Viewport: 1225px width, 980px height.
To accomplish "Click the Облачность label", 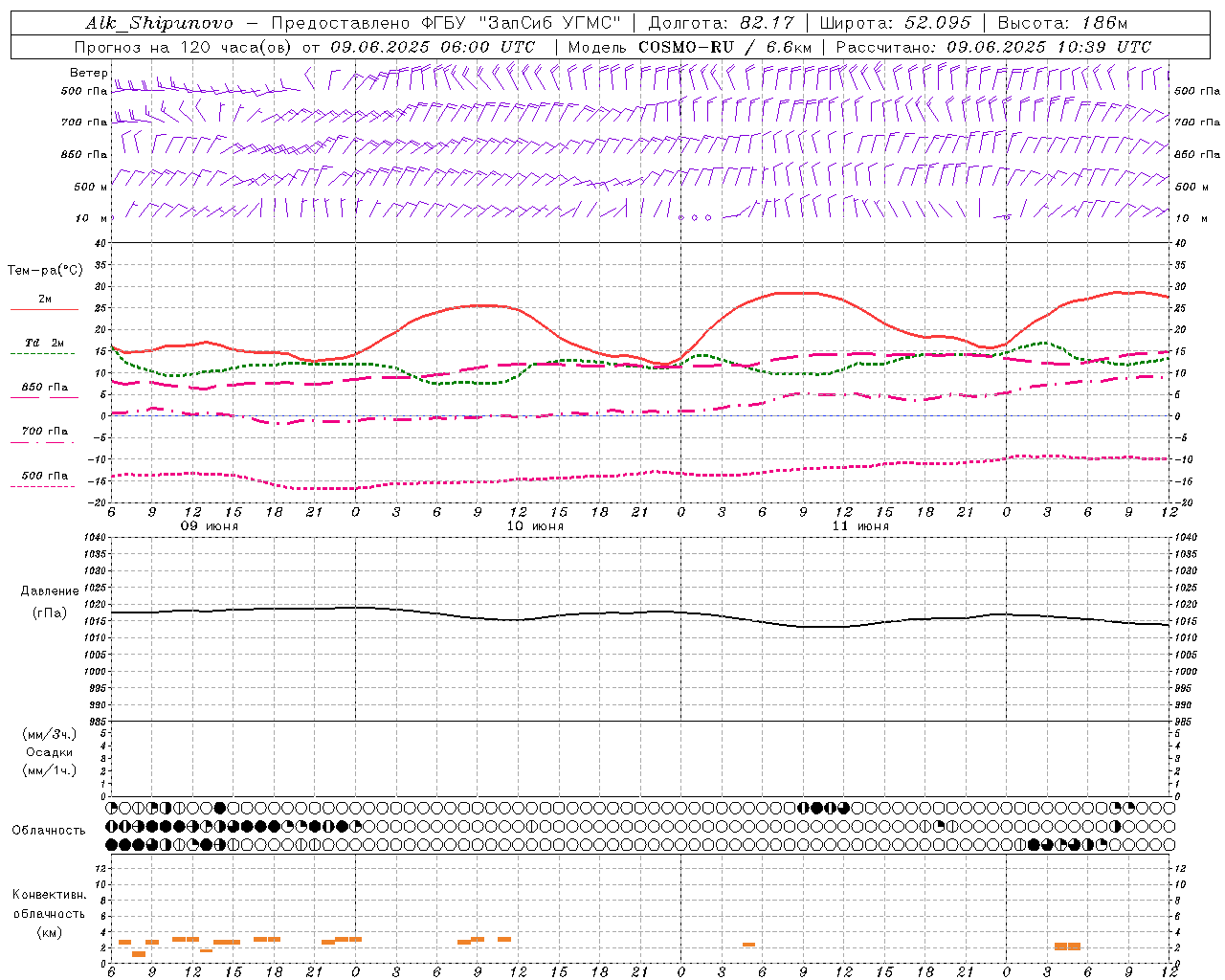I will [x=49, y=831].
